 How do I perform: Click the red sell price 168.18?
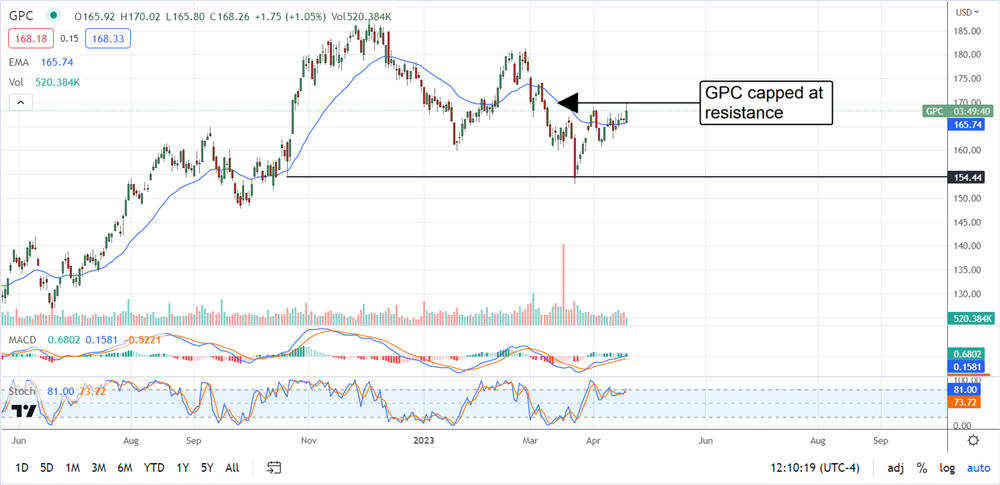(29, 40)
